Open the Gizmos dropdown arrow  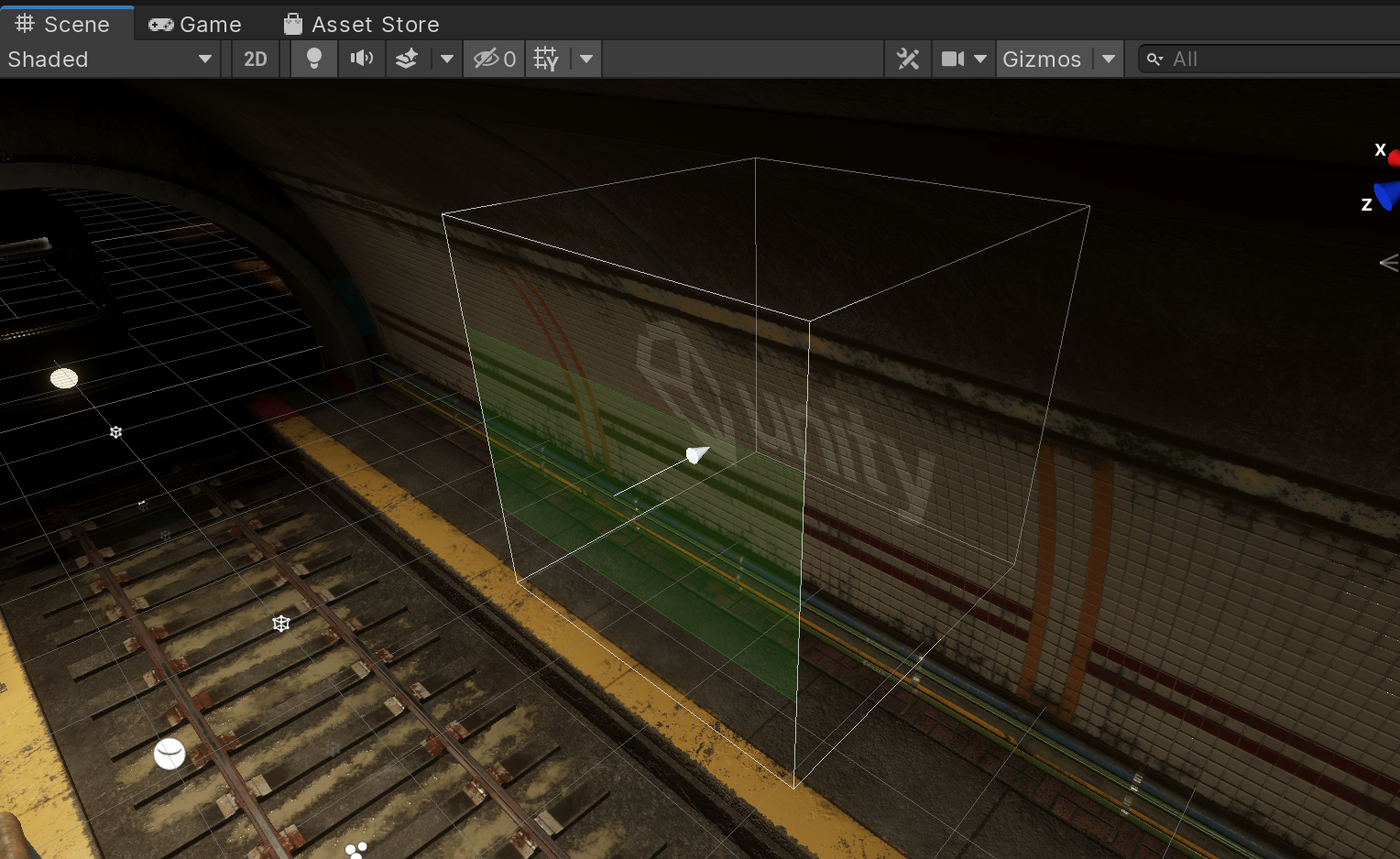point(1109,59)
